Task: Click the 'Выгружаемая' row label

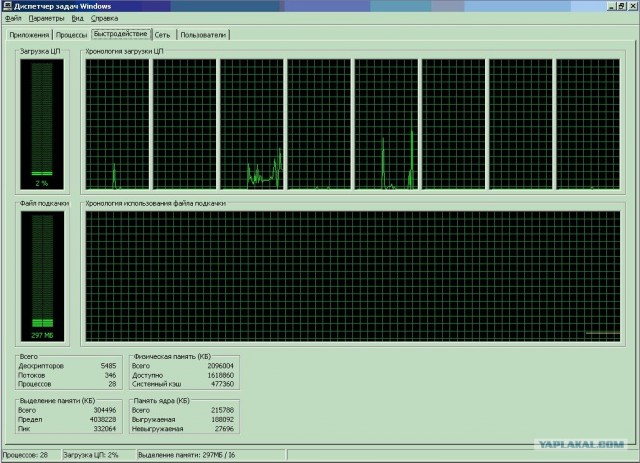Action: click(153, 419)
